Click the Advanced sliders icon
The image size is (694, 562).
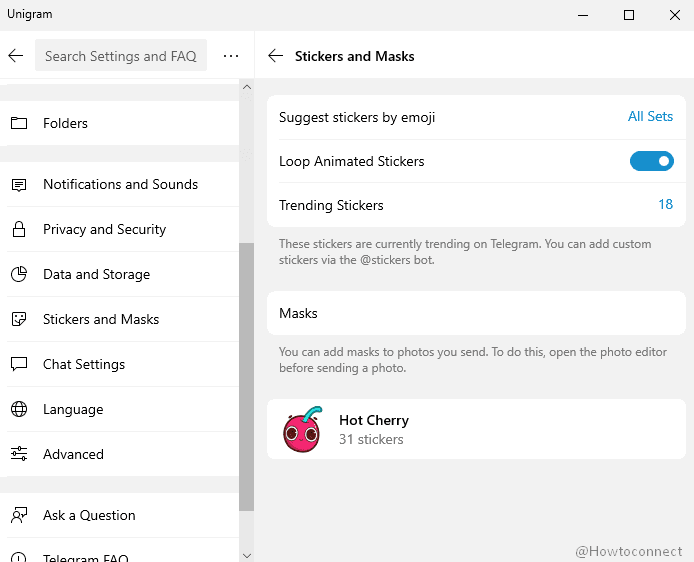(x=19, y=455)
